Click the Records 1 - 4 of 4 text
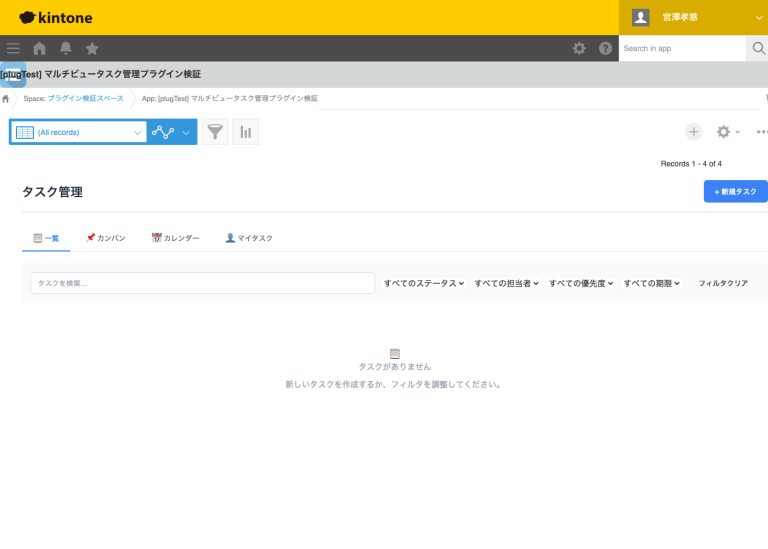The height and width of the screenshot is (549, 768). [x=691, y=164]
